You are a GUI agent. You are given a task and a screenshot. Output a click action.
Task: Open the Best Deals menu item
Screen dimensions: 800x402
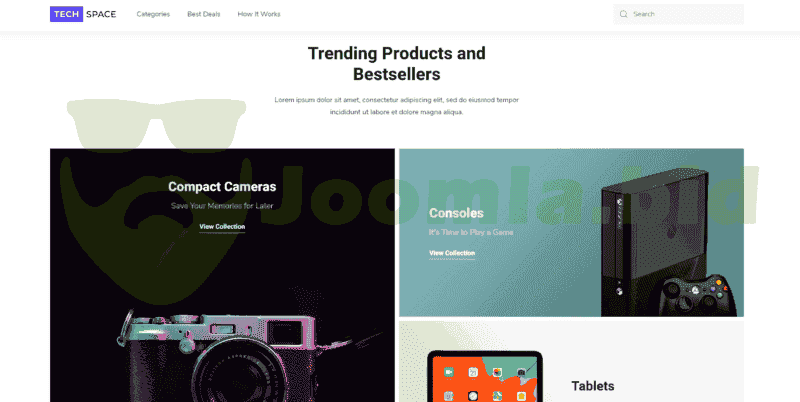tap(204, 14)
